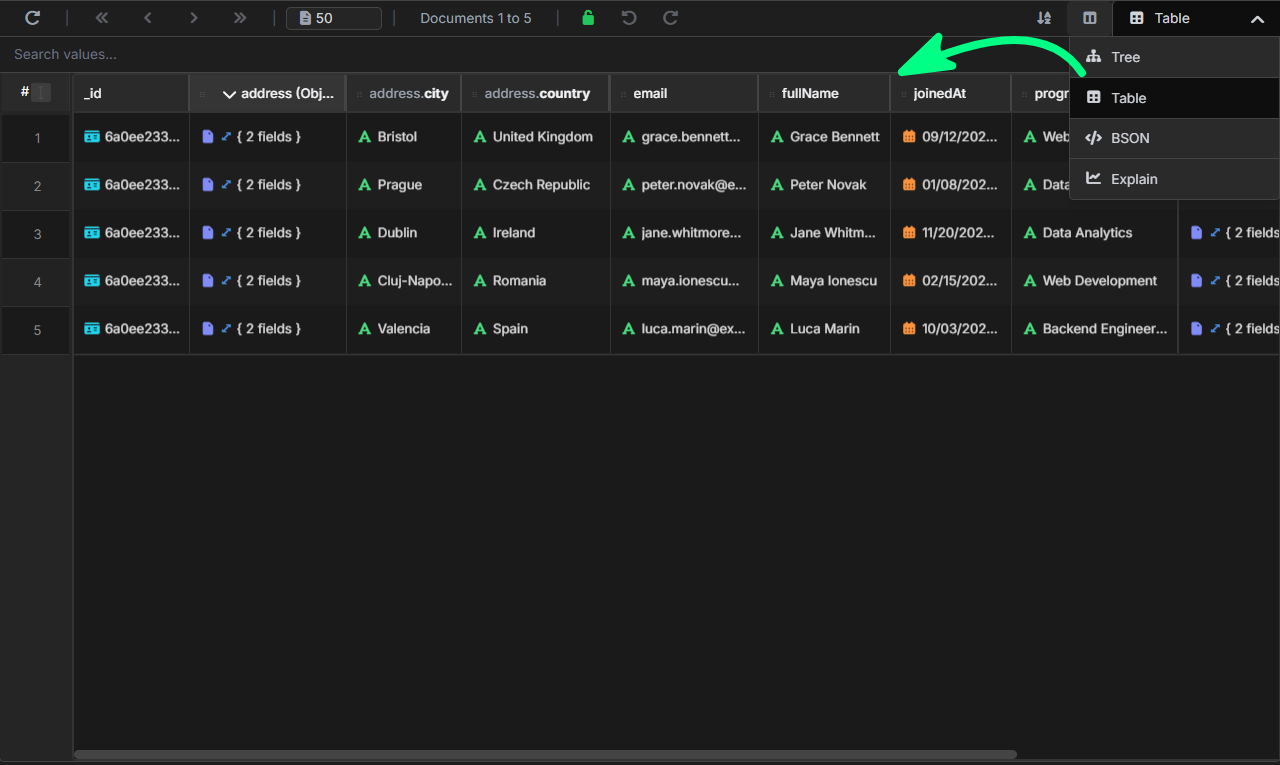This screenshot has height=765, width=1280.
Task: Select the Cluj-Napo... city cell
Action: (x=404, y=281)
